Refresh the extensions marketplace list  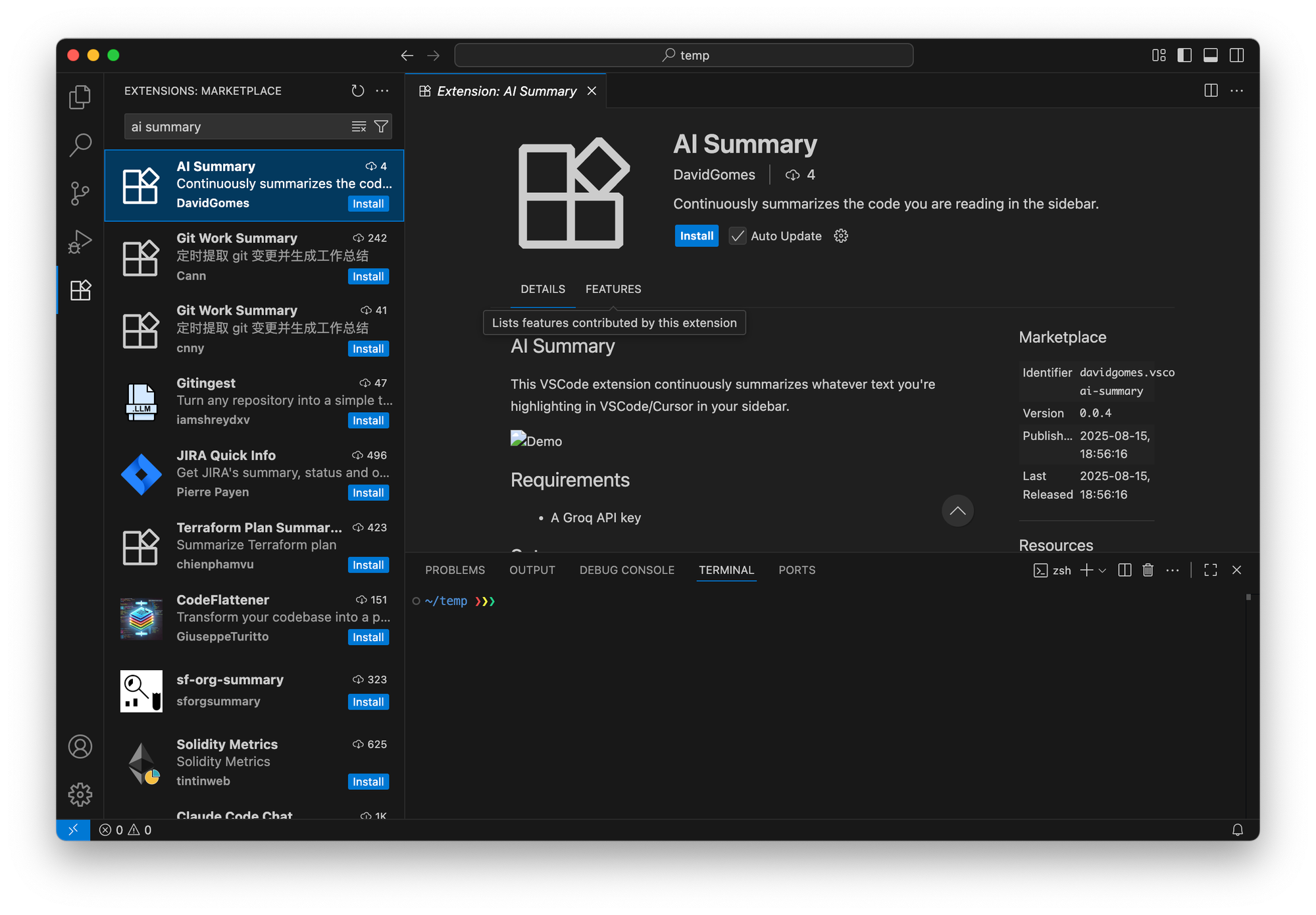pos(357,91)
